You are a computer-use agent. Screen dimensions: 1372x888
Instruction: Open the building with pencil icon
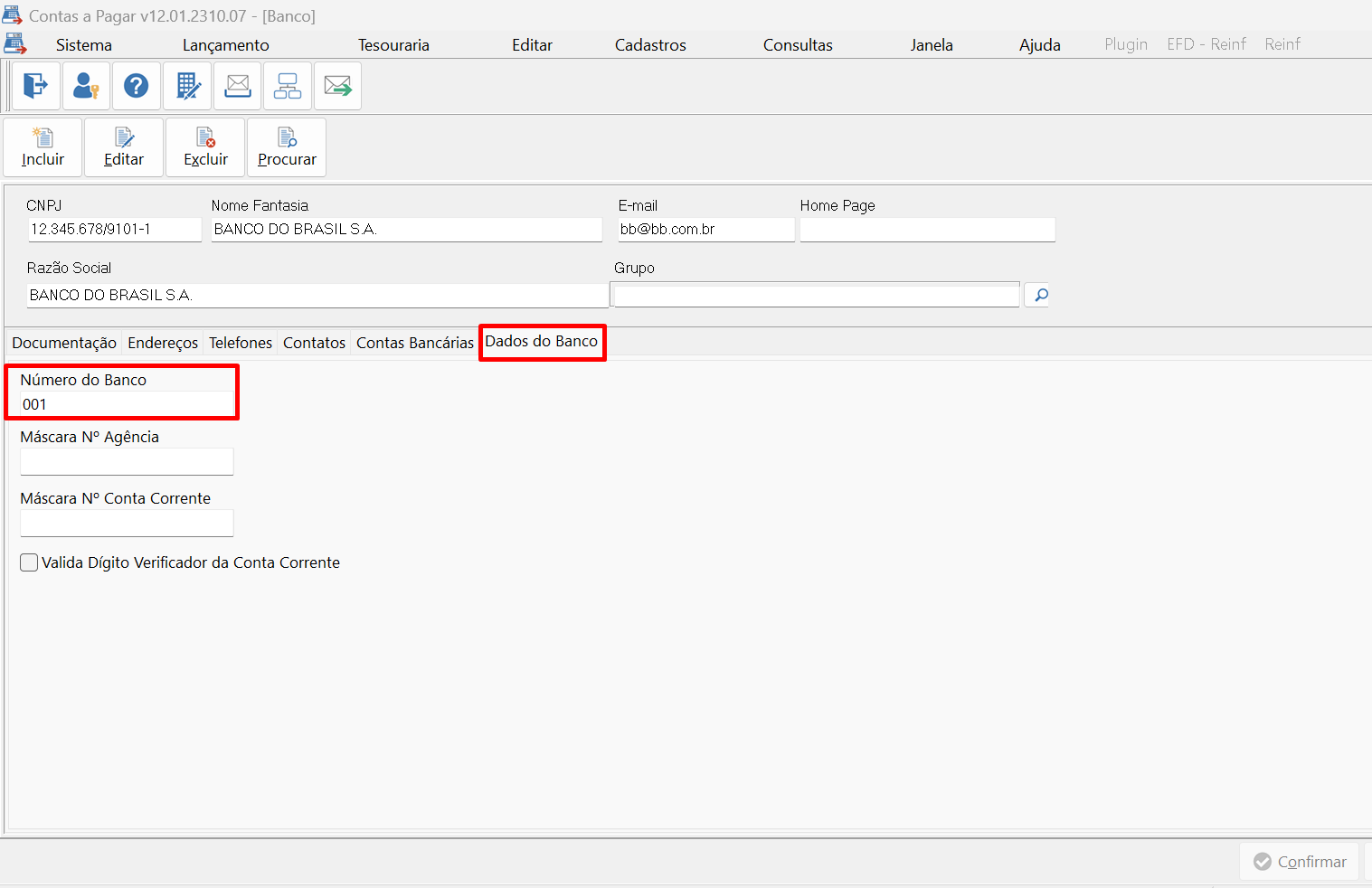coord(187,86)
